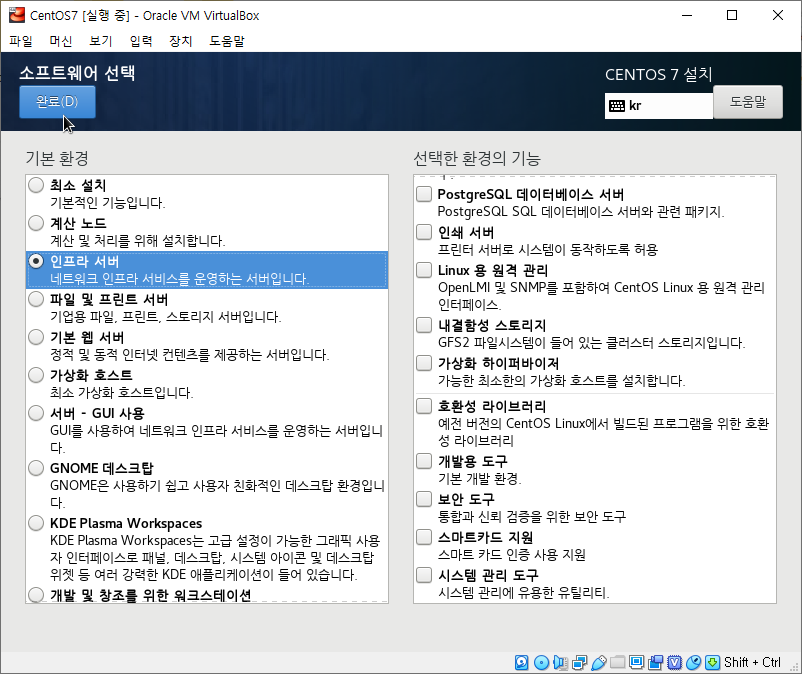Open the USB devices indicator

click(598, 662)
